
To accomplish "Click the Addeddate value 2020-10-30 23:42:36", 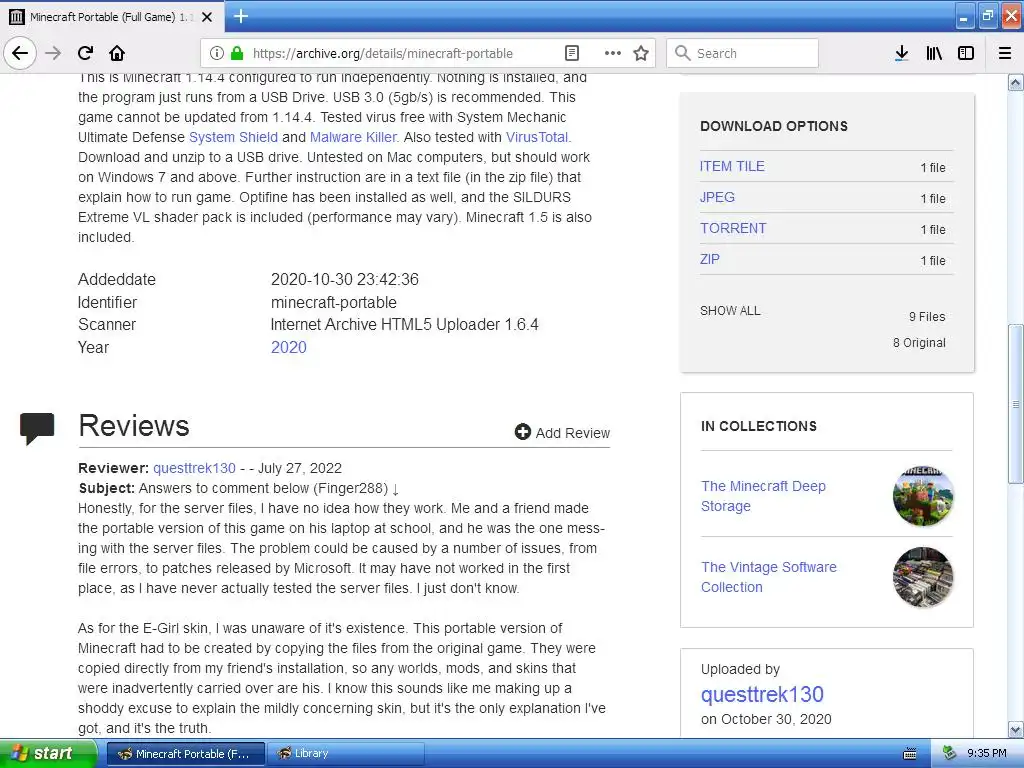I will [345, 280].
